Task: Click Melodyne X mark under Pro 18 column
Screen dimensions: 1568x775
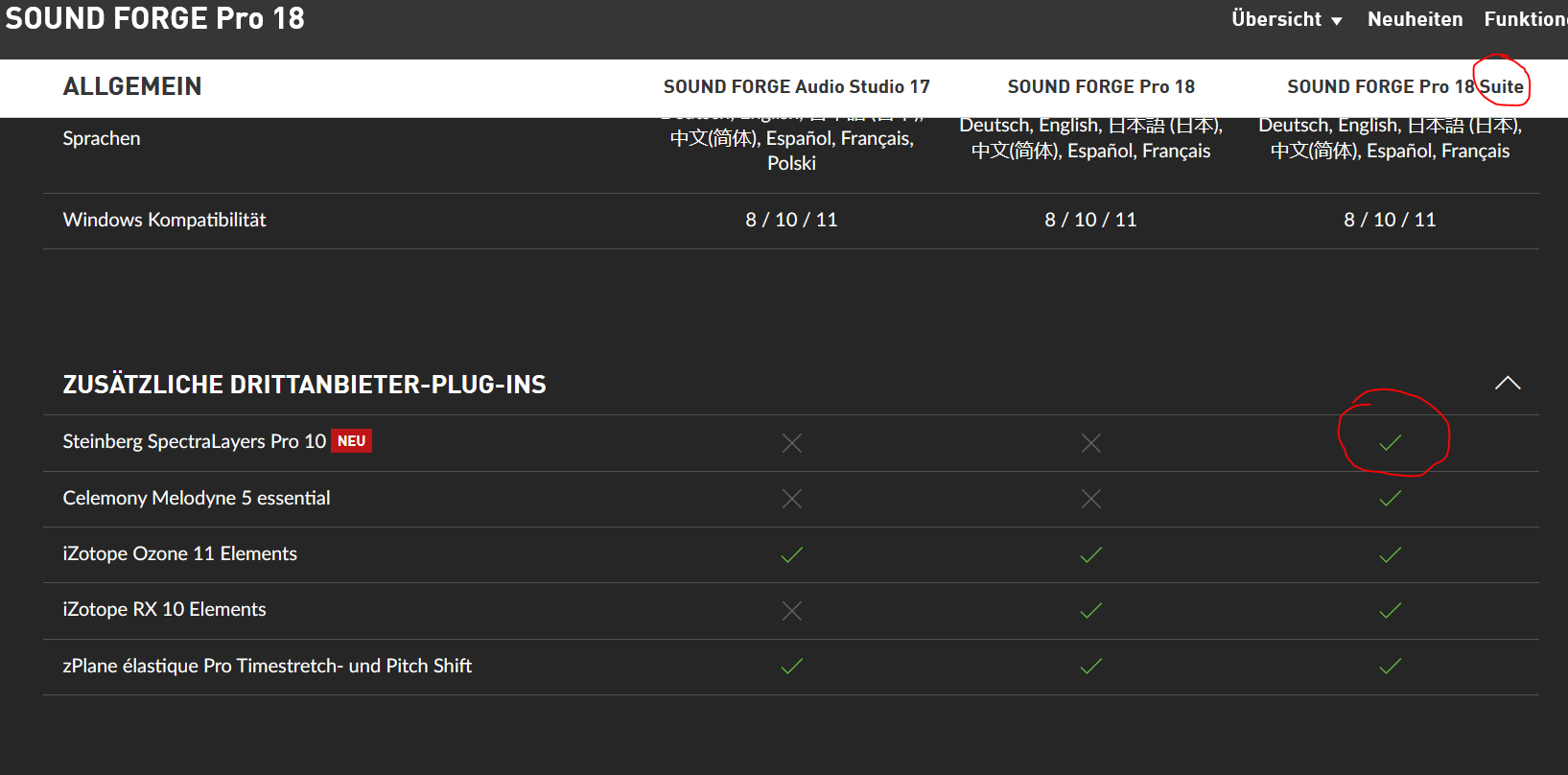Action: point(1090,499)
